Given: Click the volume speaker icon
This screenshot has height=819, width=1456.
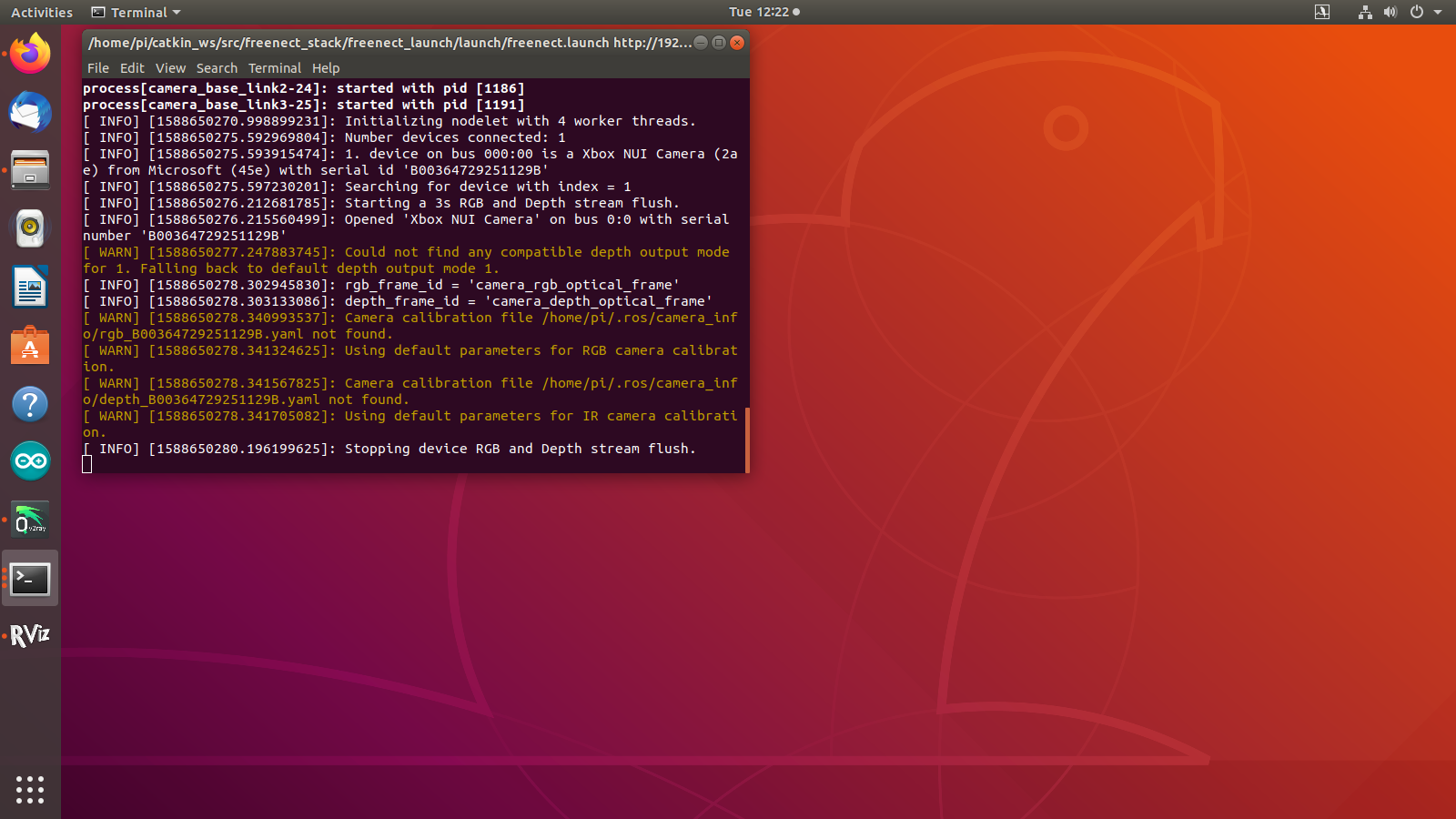Looking at the screenshot, I should tap(1390, 12).
